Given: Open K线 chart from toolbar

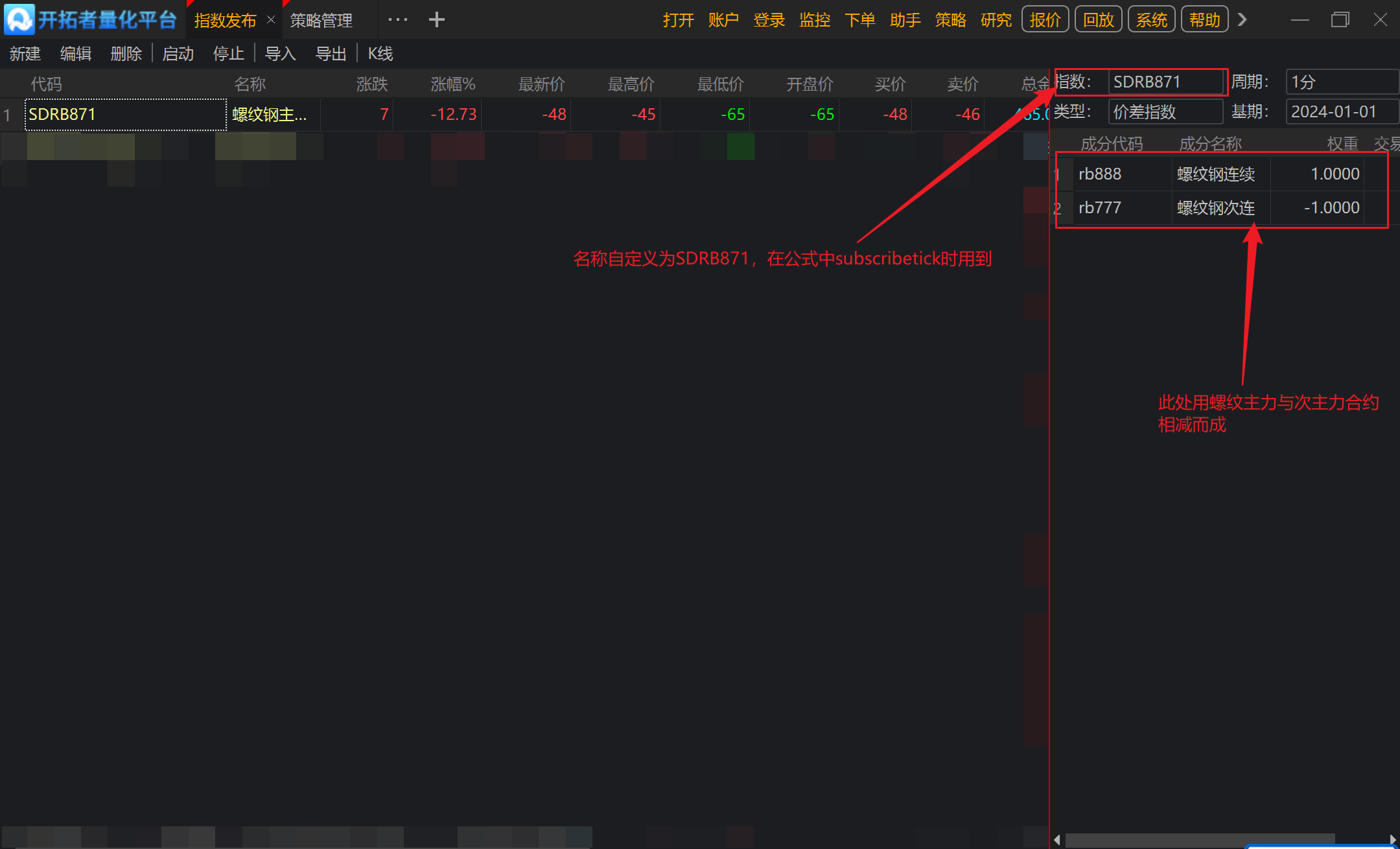Looking at the screenshot, I should pos(380,54).
